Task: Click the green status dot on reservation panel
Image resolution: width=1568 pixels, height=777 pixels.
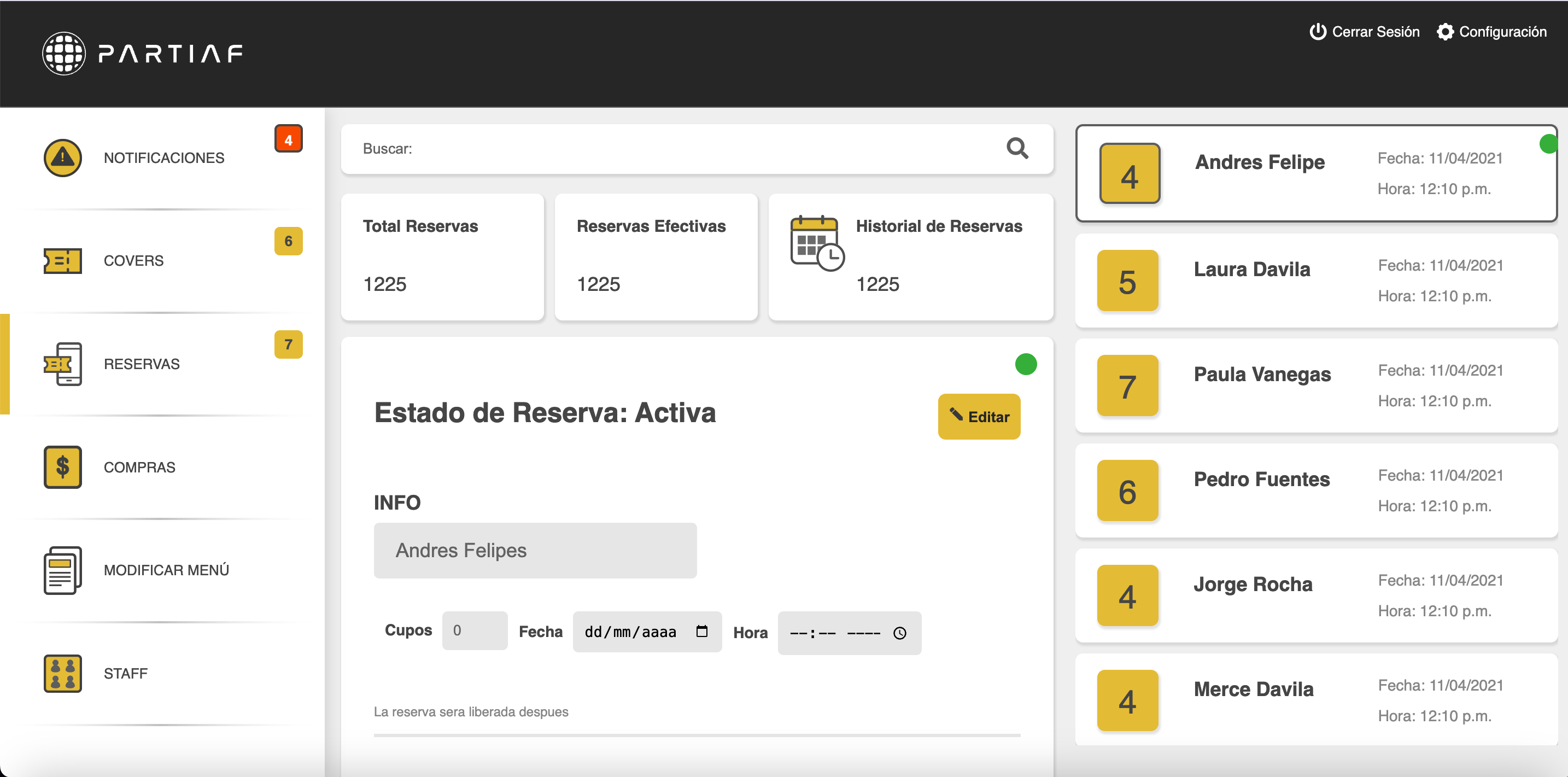Action: [x=1025, y=364]
